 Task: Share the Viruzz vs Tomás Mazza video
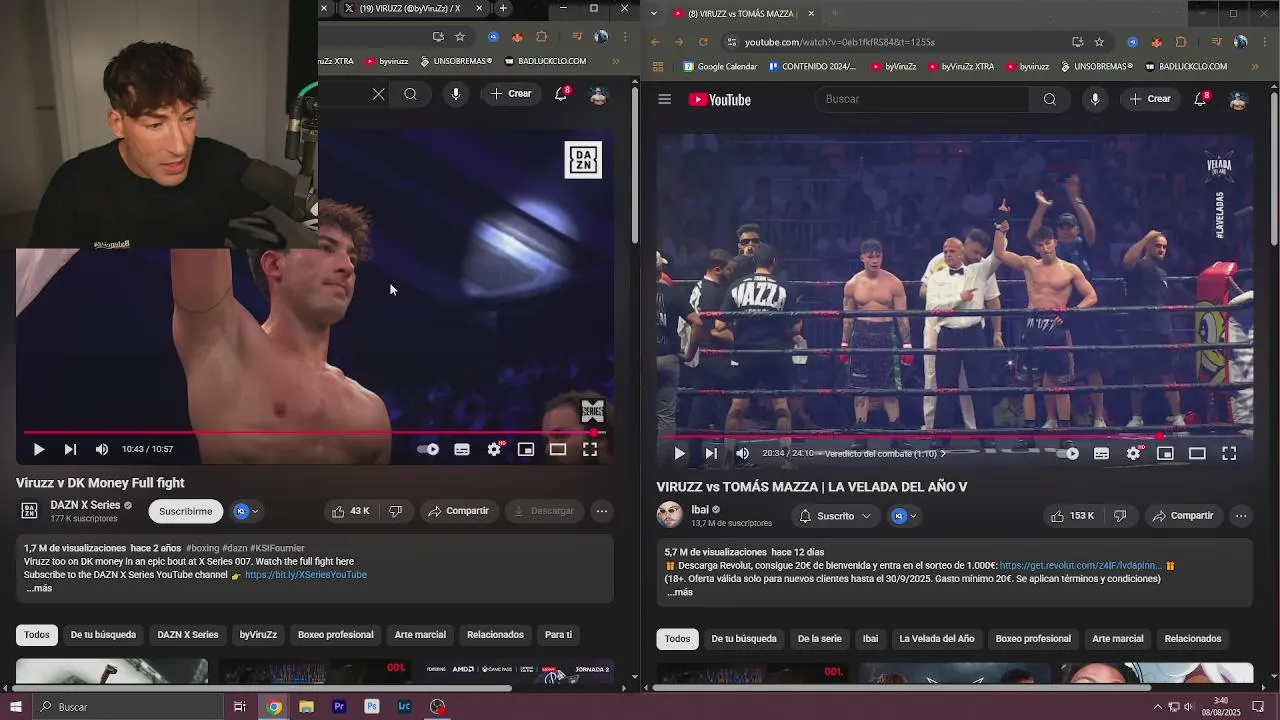point(1183,516)
